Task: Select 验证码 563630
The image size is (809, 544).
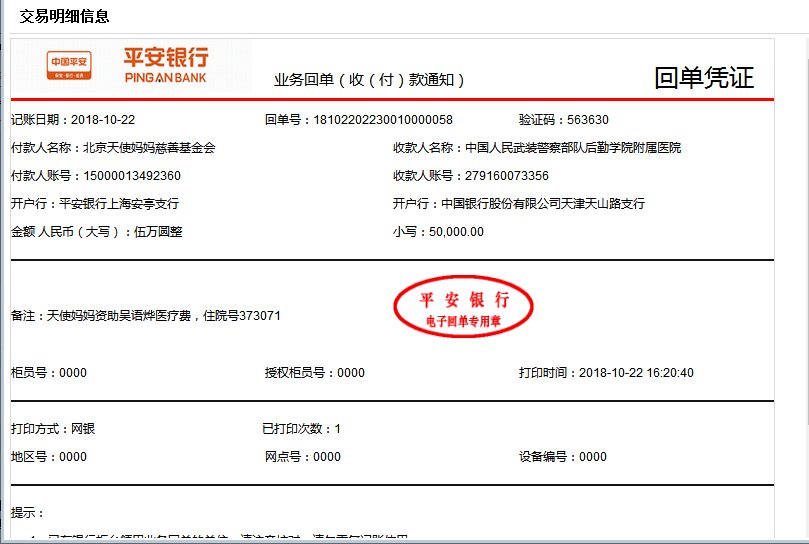Action: point(563,120)
